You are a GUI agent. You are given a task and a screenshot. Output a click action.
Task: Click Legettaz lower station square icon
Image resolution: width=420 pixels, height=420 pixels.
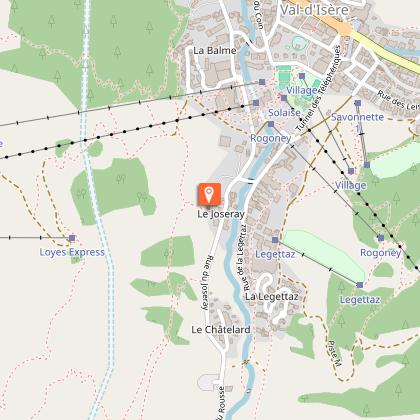click(x=275, y=240)
